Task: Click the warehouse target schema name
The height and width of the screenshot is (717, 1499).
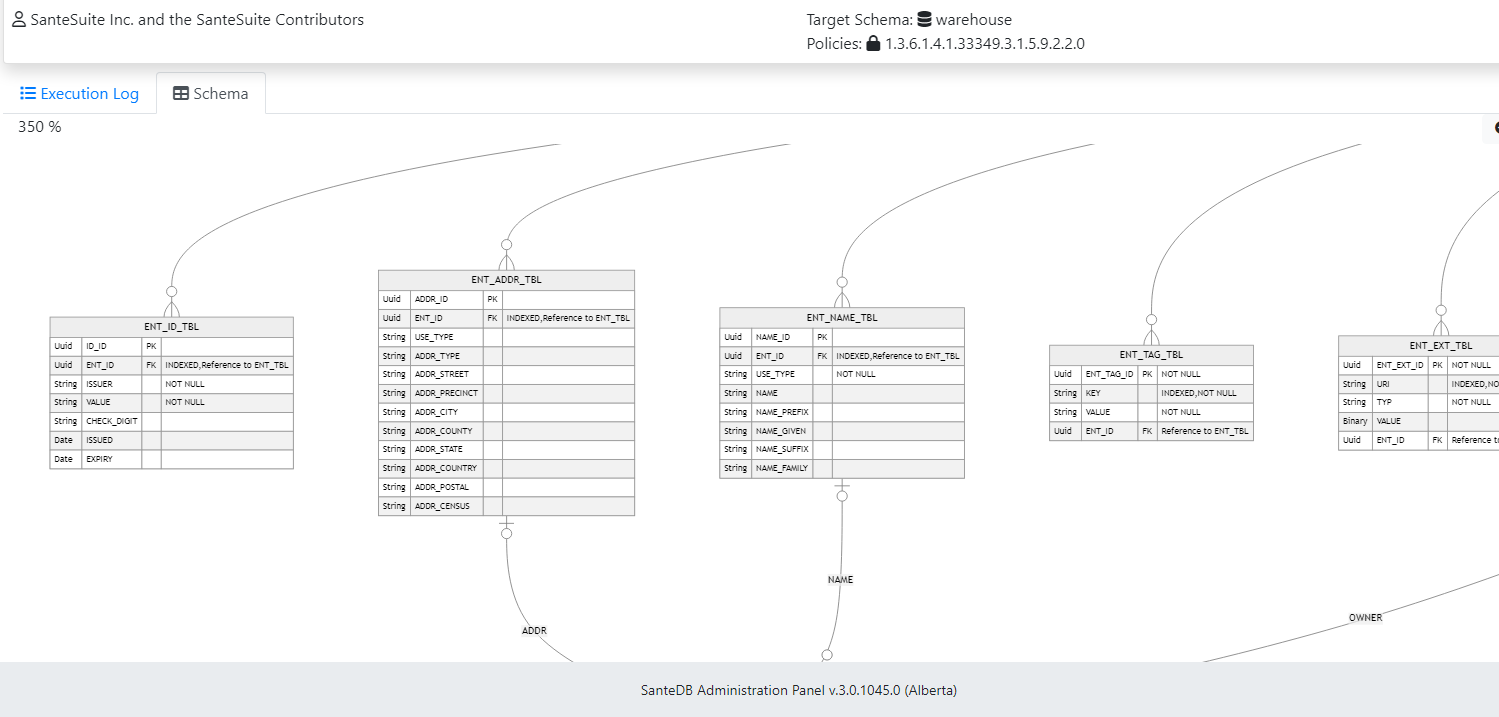Action: tap(973, 20)
